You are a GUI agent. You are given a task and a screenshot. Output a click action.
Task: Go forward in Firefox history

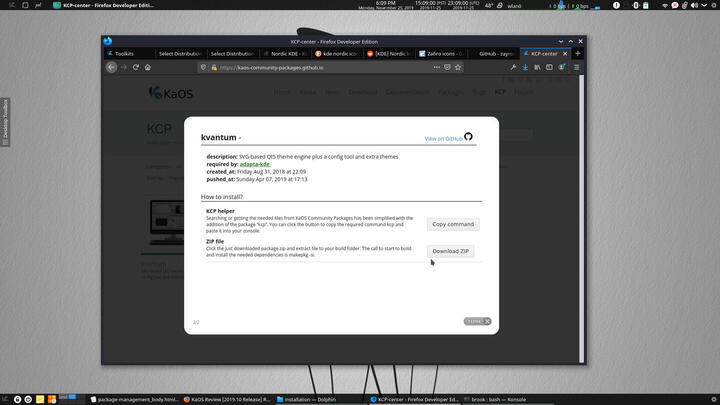coord(124,67)
